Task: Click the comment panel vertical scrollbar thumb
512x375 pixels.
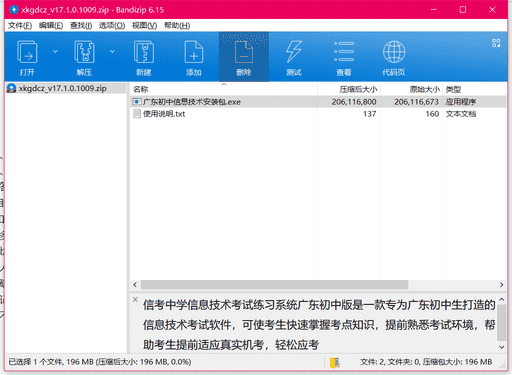Action: pyautogui.click(x=501, y=323)
